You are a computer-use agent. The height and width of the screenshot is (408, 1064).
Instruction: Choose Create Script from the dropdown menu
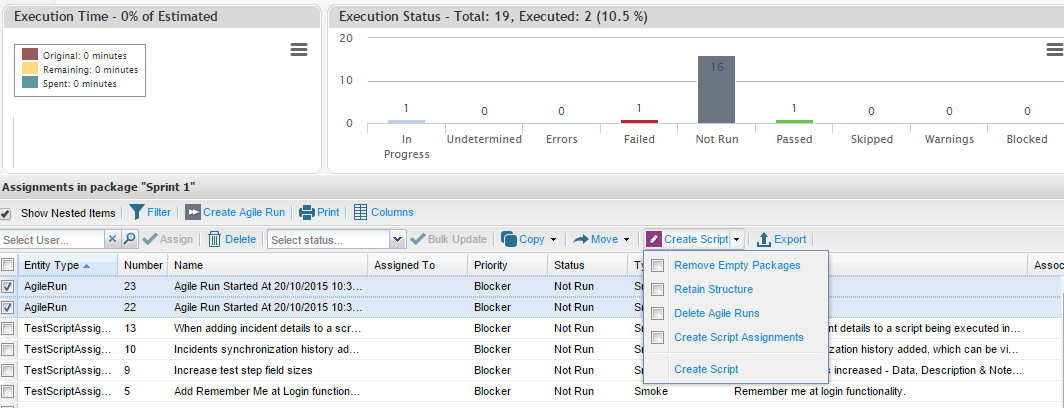(x=706, y=369)
